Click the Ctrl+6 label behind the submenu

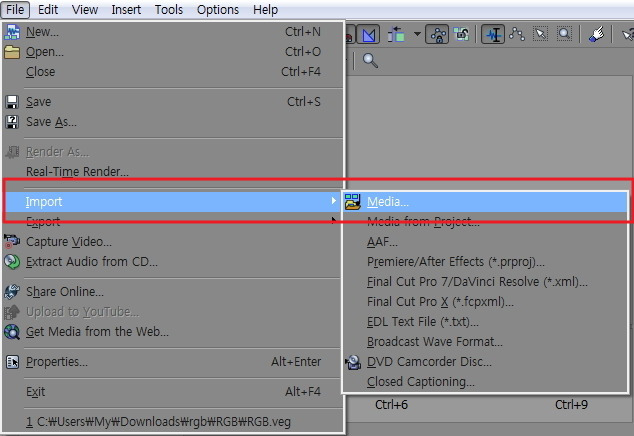[391, 404]
